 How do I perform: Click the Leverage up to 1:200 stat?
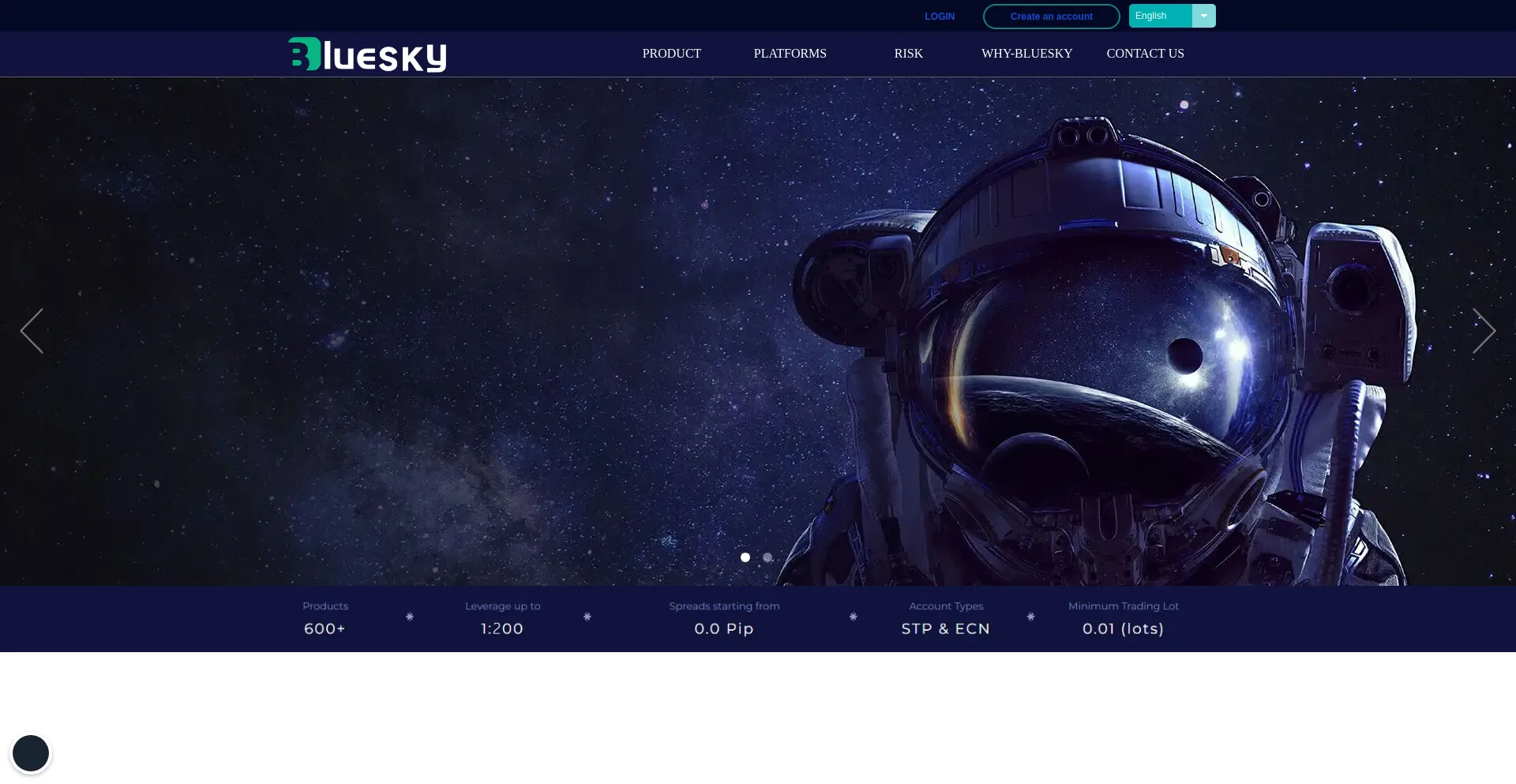502,618
